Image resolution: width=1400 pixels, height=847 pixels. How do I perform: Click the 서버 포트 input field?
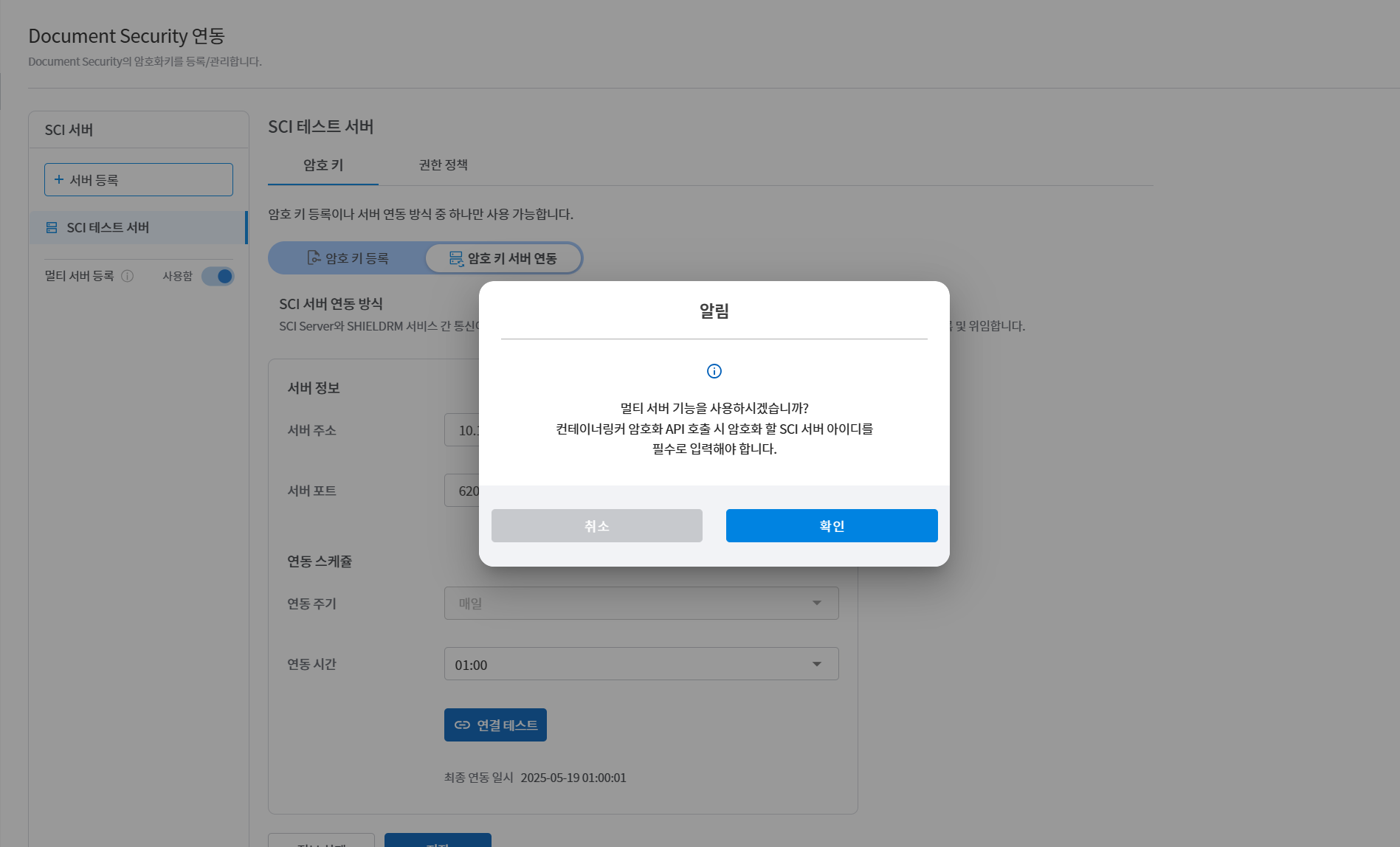pos(462,491)
